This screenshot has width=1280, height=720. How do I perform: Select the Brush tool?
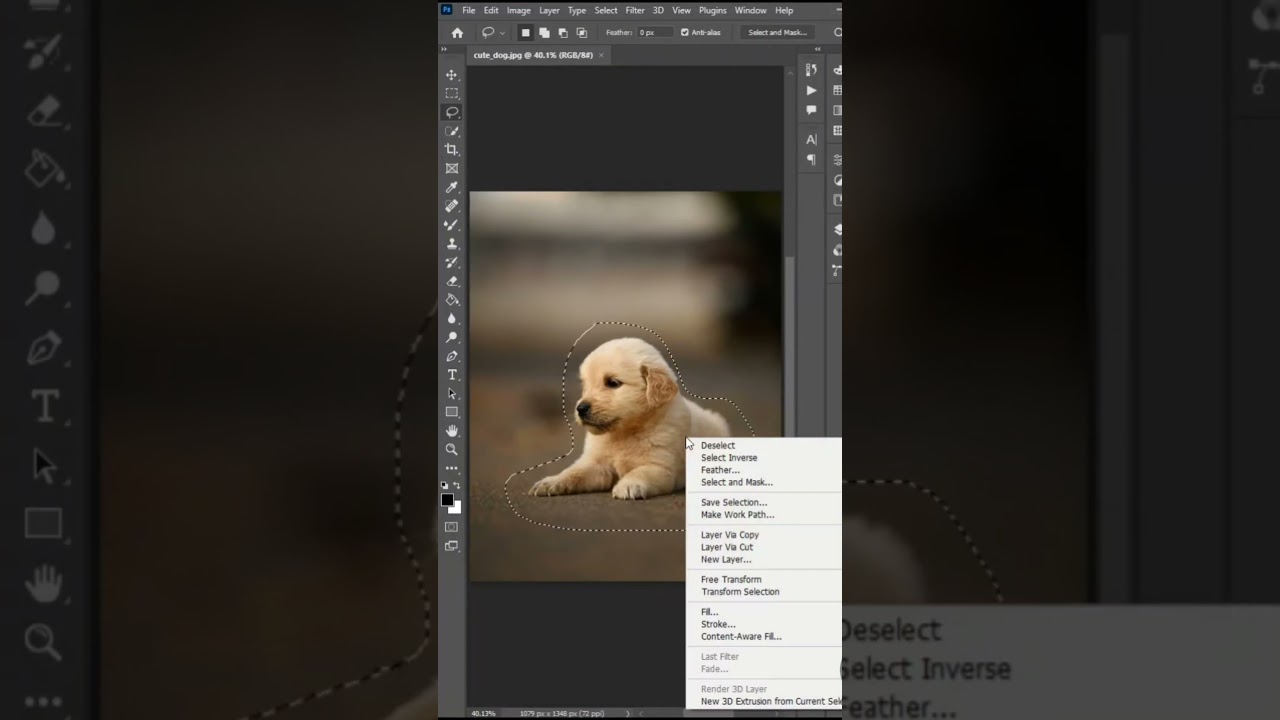pos(452,225)
